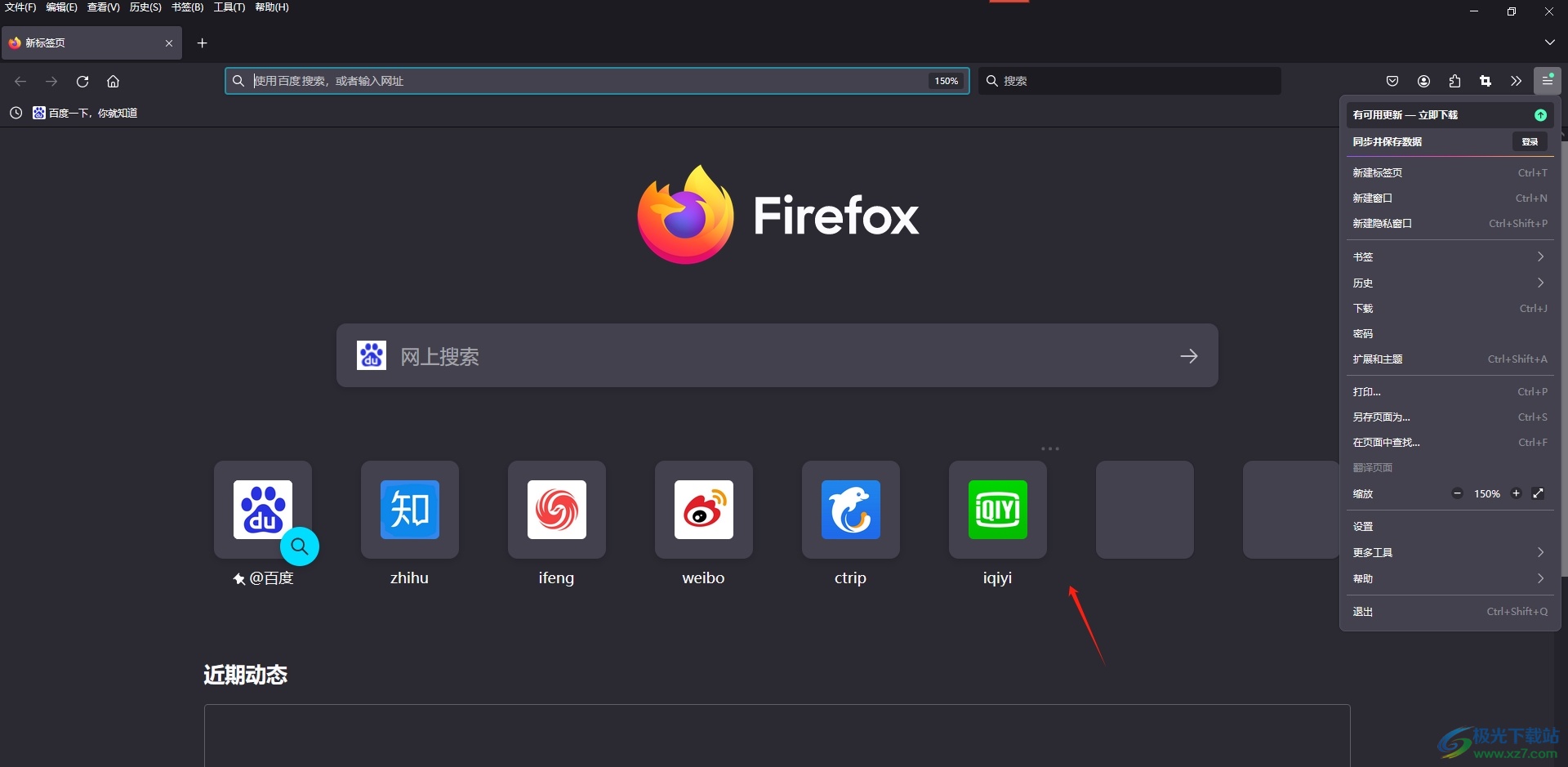This screenshot has width=1568, height=767.
Task: Select the 新标签页 tab
Action: click(91, 43)
